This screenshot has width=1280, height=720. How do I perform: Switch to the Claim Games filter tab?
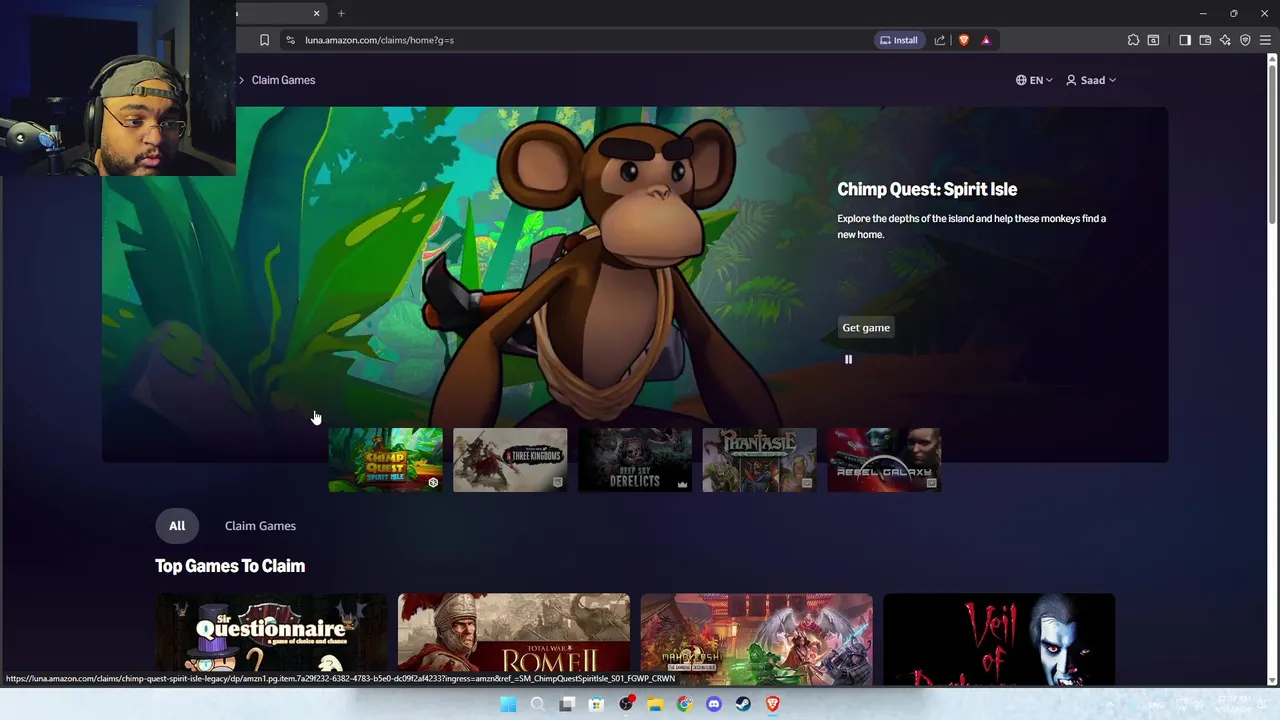[x=260, y=526]
